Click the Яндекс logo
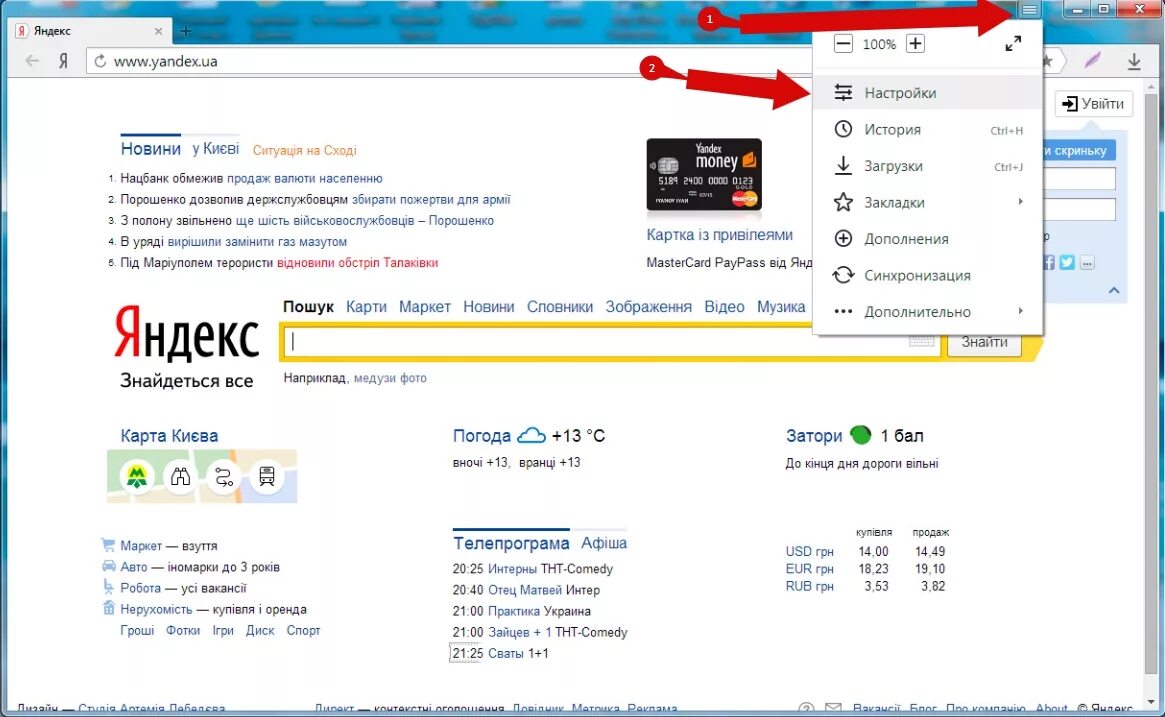The width and height of the screenshot is (1165, 717). pyautogui.click(x=186, y=334)
